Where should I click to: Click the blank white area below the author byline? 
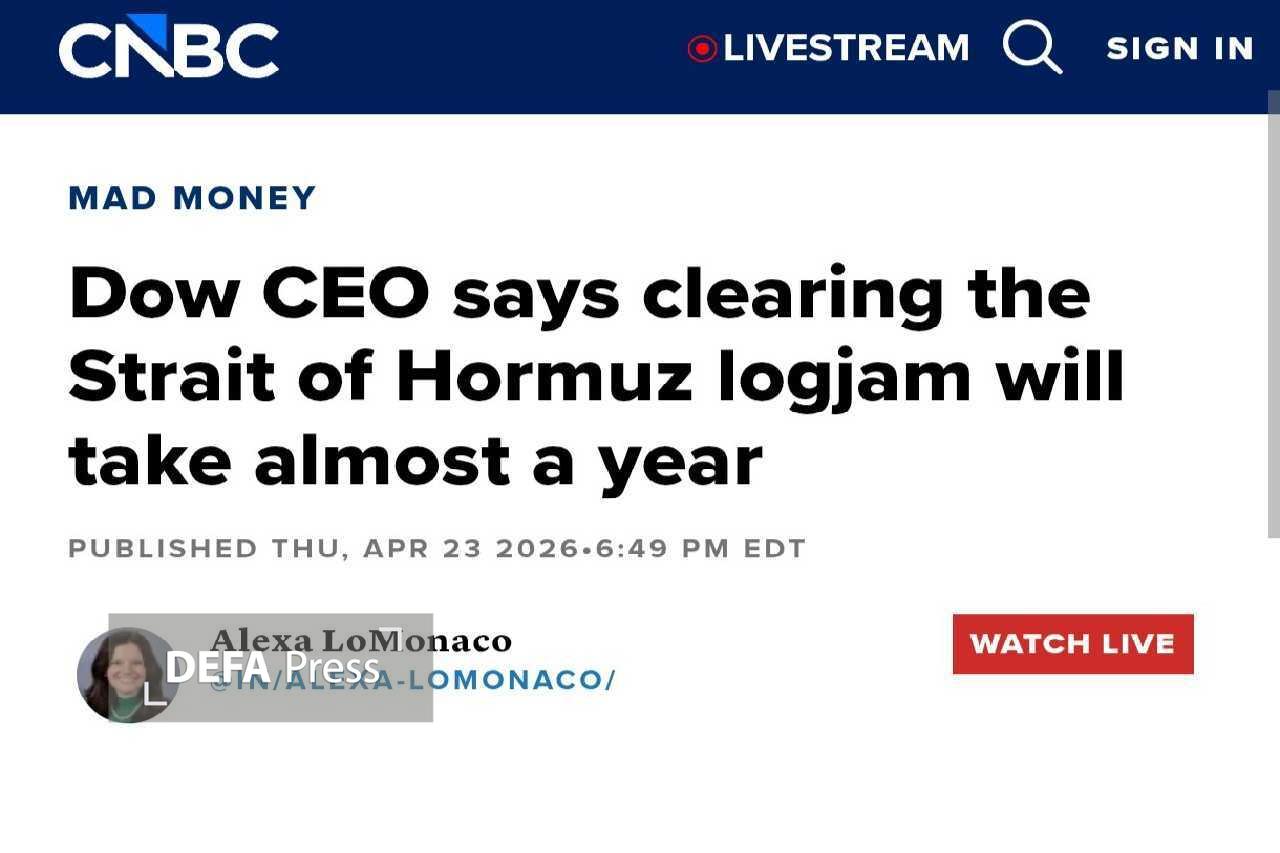(x=640, y=790)
